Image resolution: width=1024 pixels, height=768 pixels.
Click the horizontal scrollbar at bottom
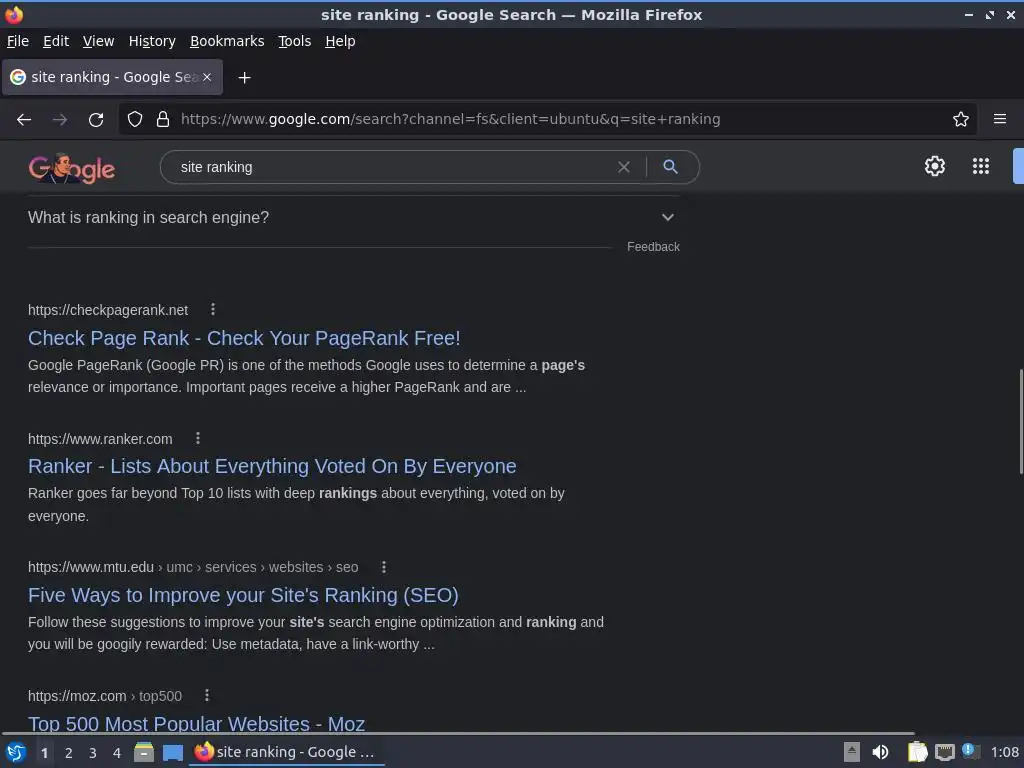(457, 734)
